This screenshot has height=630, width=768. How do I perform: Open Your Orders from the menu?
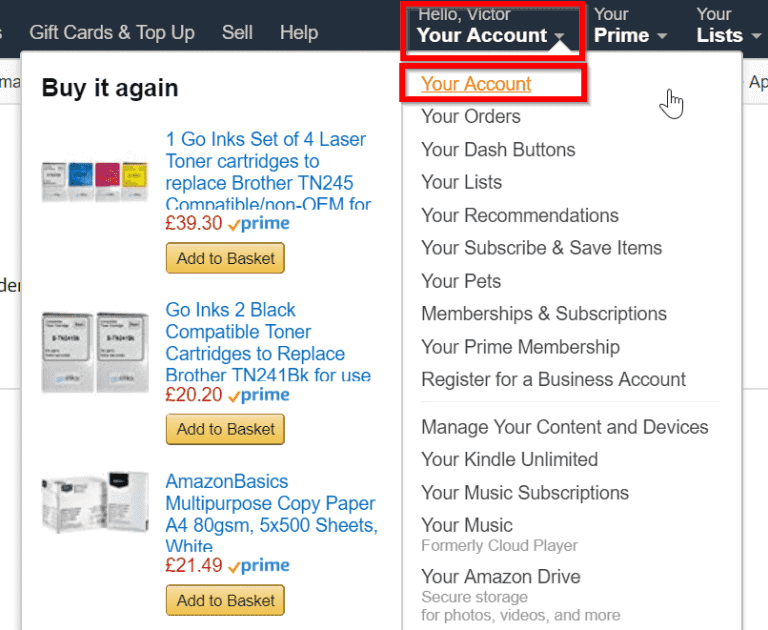coord(471,117)
